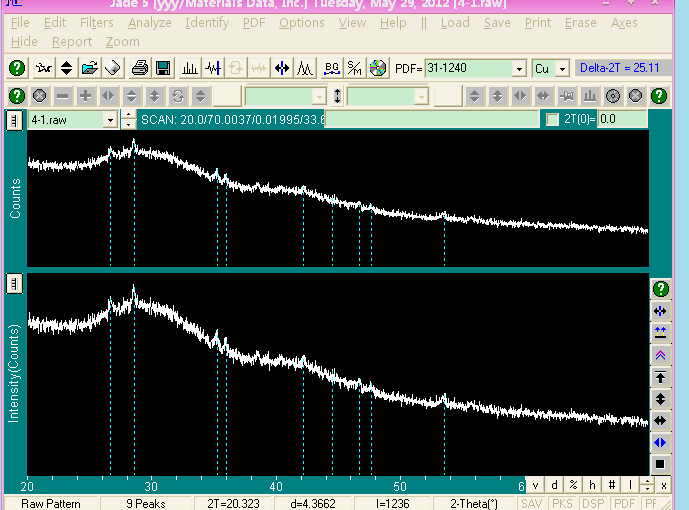Toggle the 'v' display button

pyautogui.click(x=535, y=485)
